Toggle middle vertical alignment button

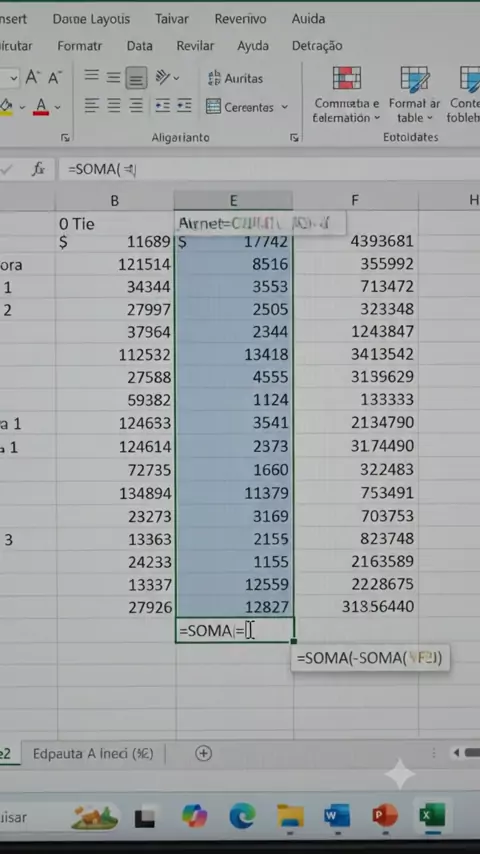tap(113, 78)
